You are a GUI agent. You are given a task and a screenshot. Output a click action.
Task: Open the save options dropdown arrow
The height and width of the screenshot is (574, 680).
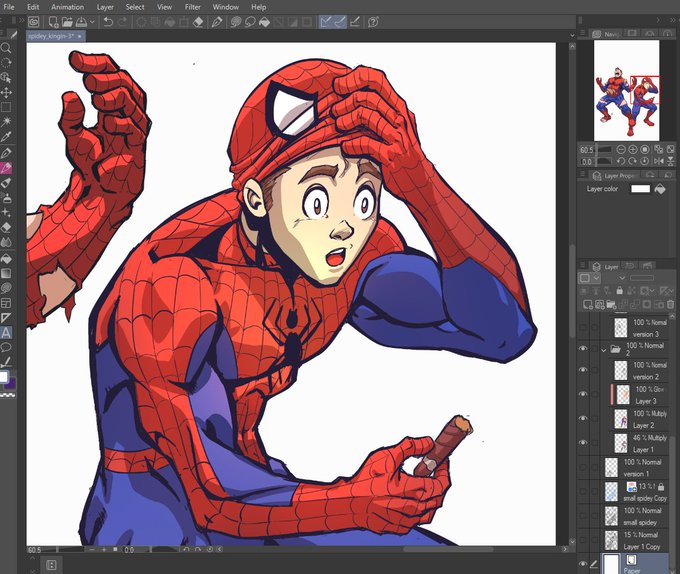point(92,22)
